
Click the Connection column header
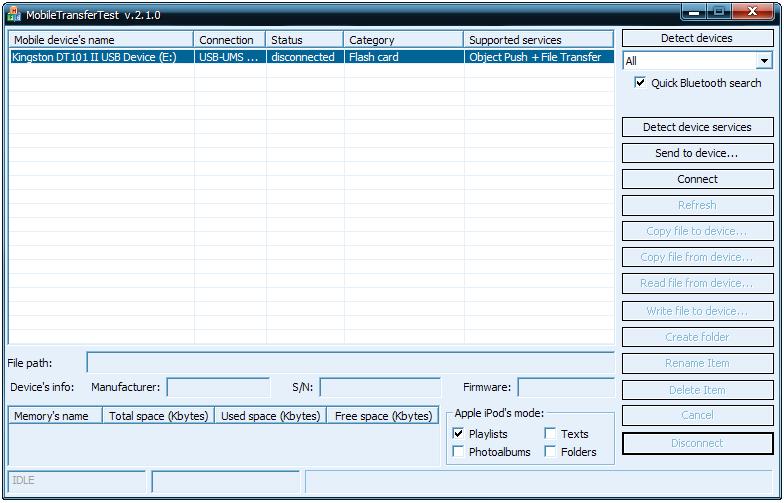click(230, 40)
